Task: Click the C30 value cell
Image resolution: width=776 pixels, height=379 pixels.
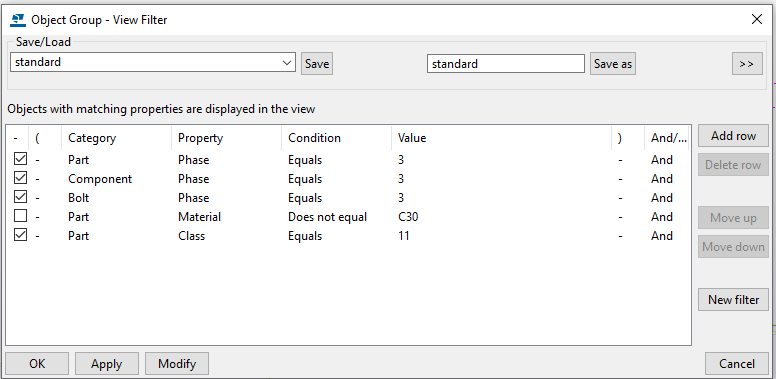Action: tap(408, 217)
